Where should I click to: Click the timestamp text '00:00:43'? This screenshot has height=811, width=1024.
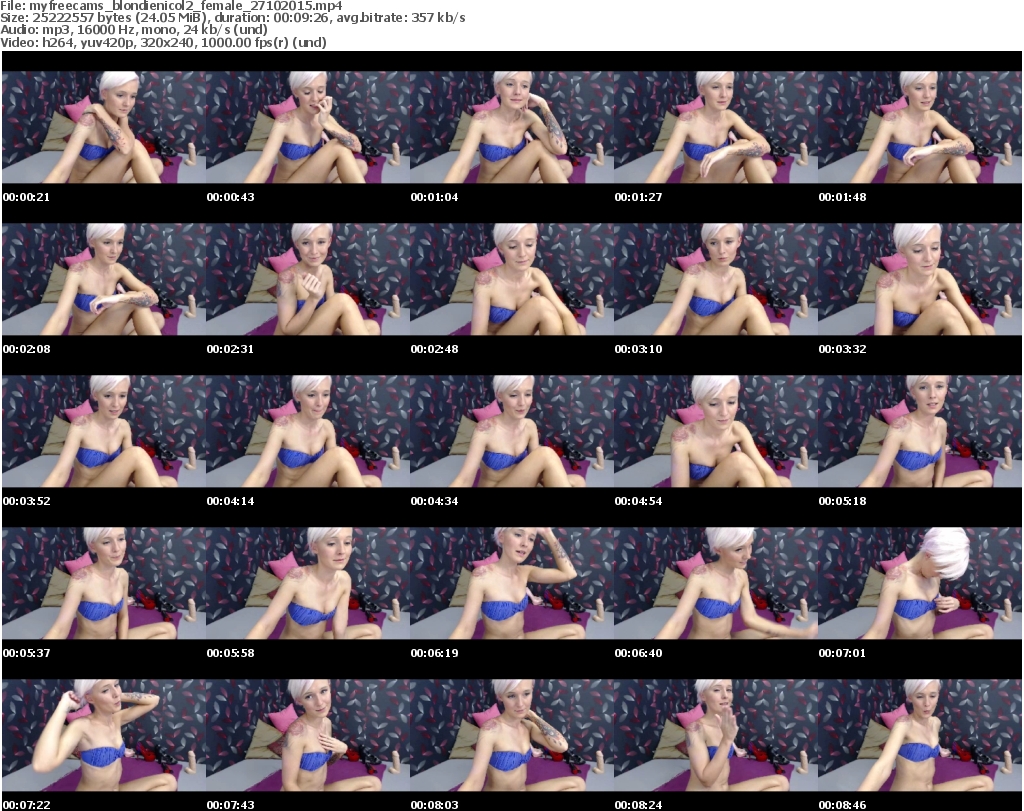point(231,197)
